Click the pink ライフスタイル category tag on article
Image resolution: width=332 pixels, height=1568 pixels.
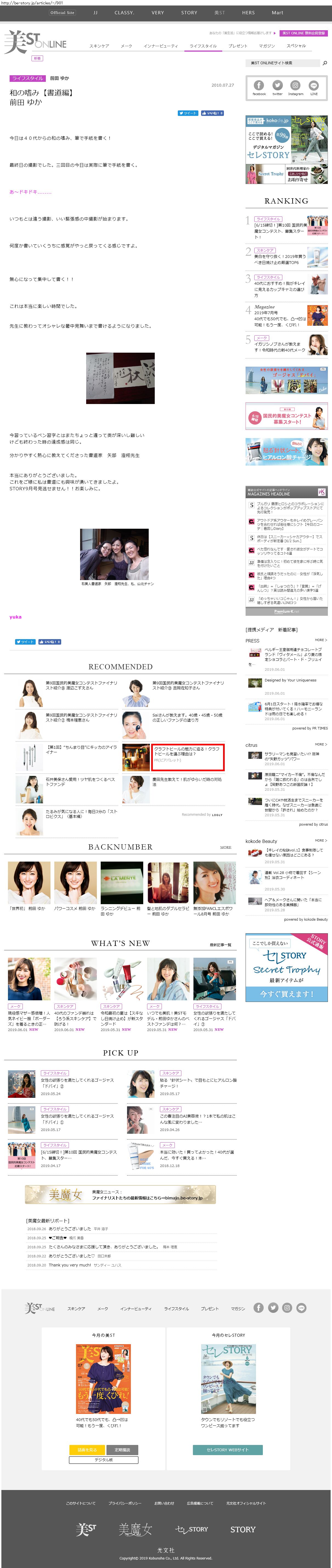[x=27, y=79]
